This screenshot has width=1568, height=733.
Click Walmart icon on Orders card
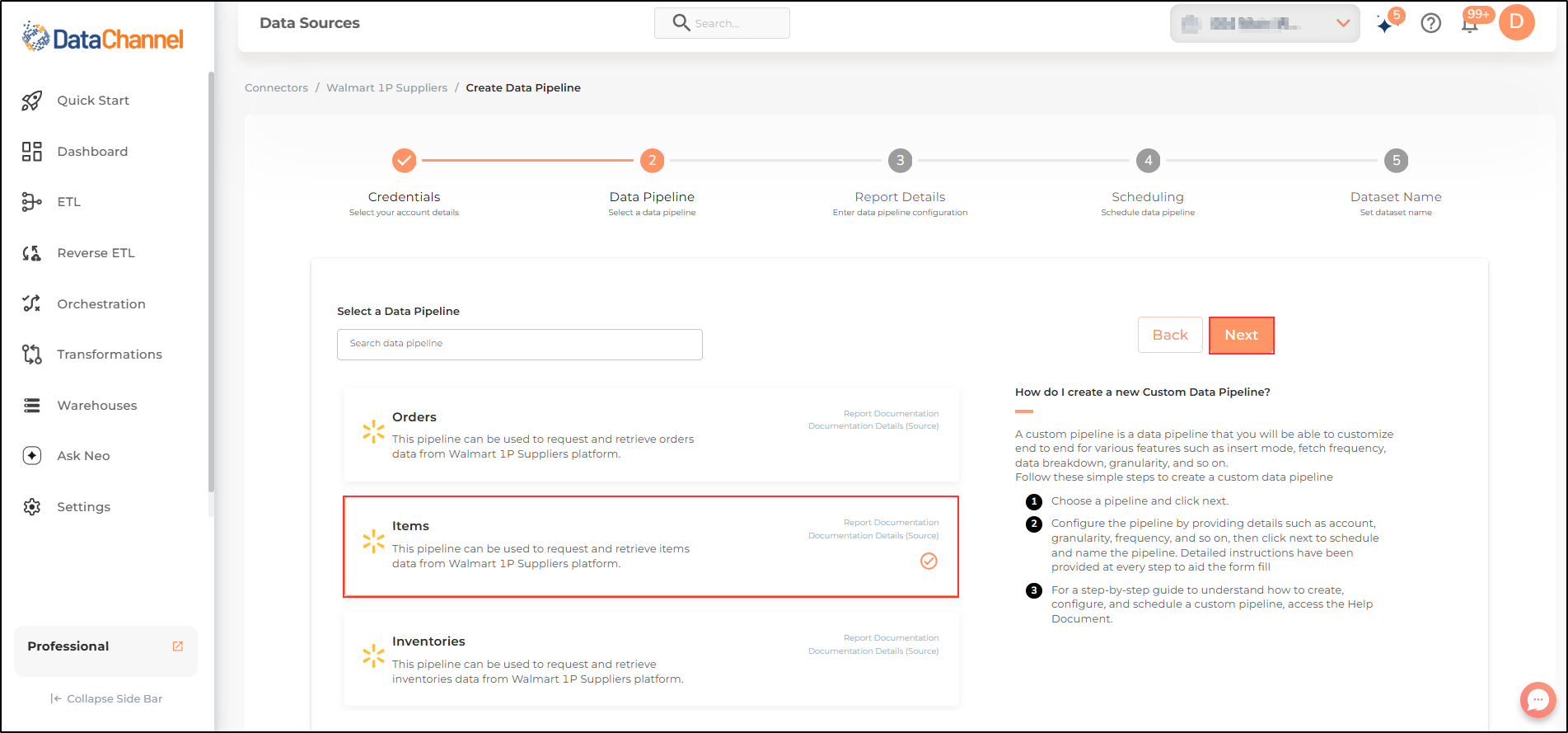point(373,431)
